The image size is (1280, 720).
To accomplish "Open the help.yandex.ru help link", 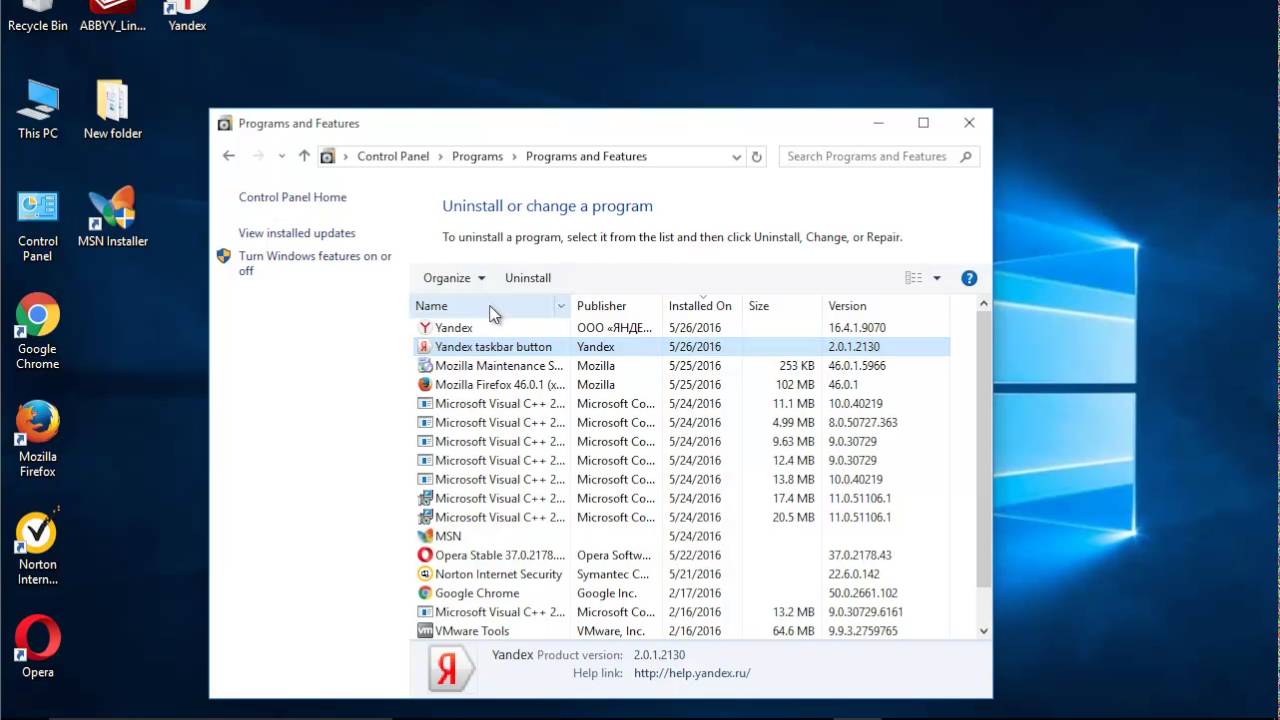I will click(692, 673).
